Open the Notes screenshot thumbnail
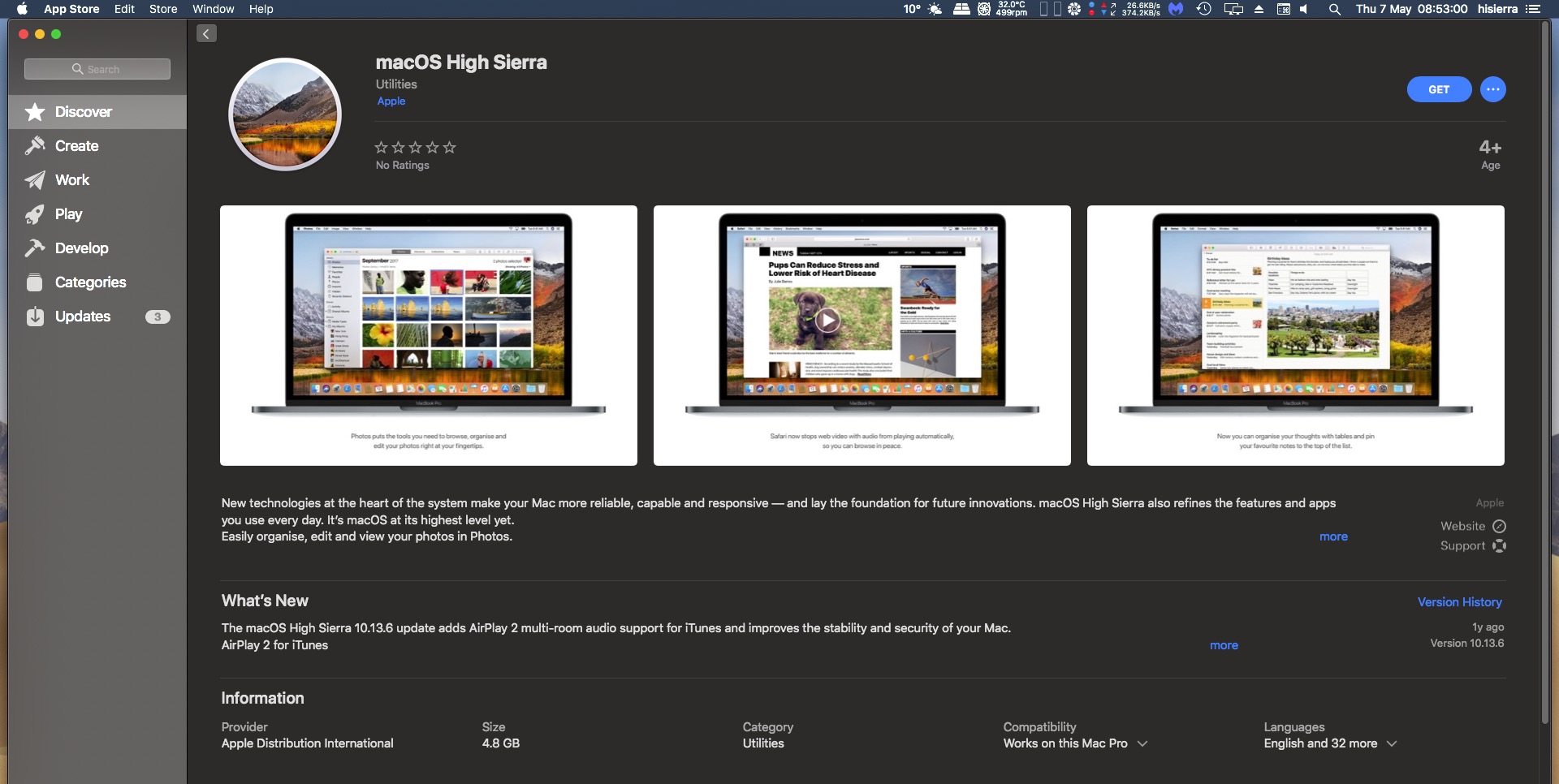The image size is (1559, 784). click(x=1296, y=335)
